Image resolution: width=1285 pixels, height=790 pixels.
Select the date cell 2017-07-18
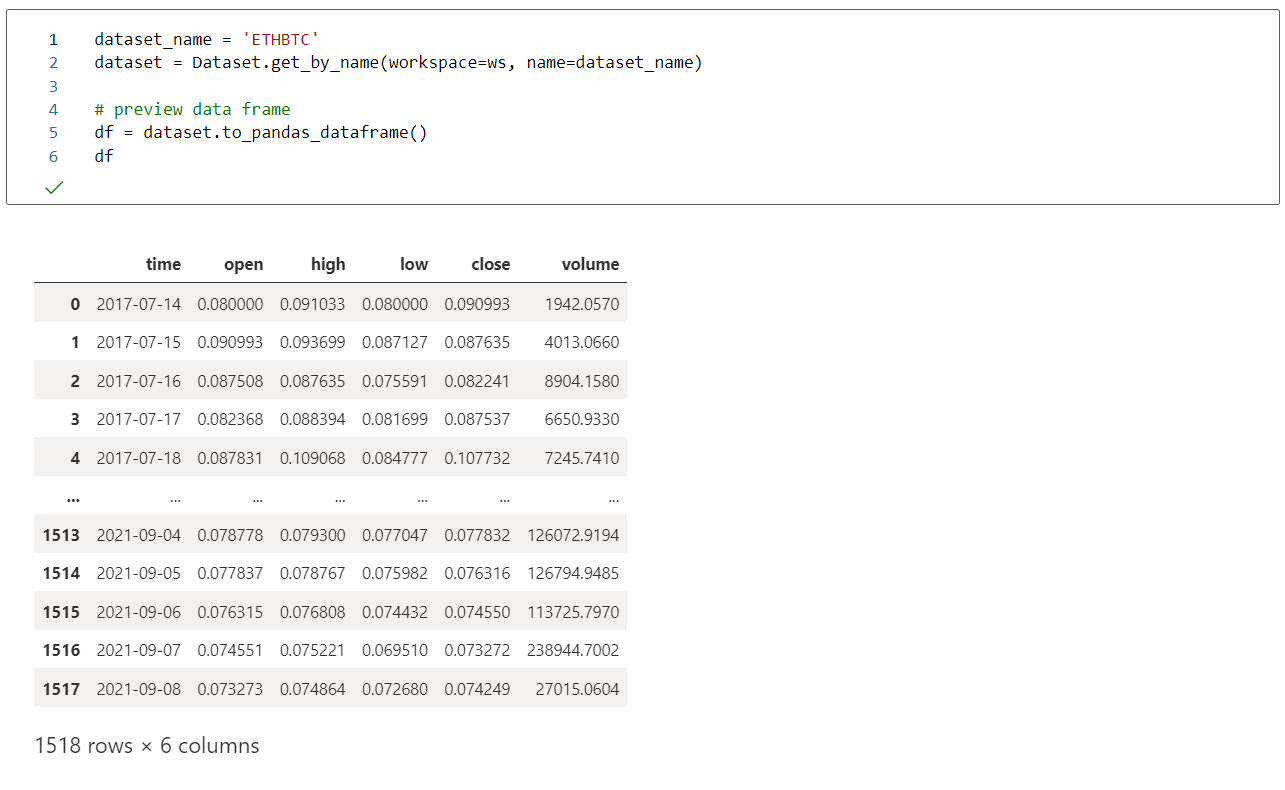click(139, 457)
